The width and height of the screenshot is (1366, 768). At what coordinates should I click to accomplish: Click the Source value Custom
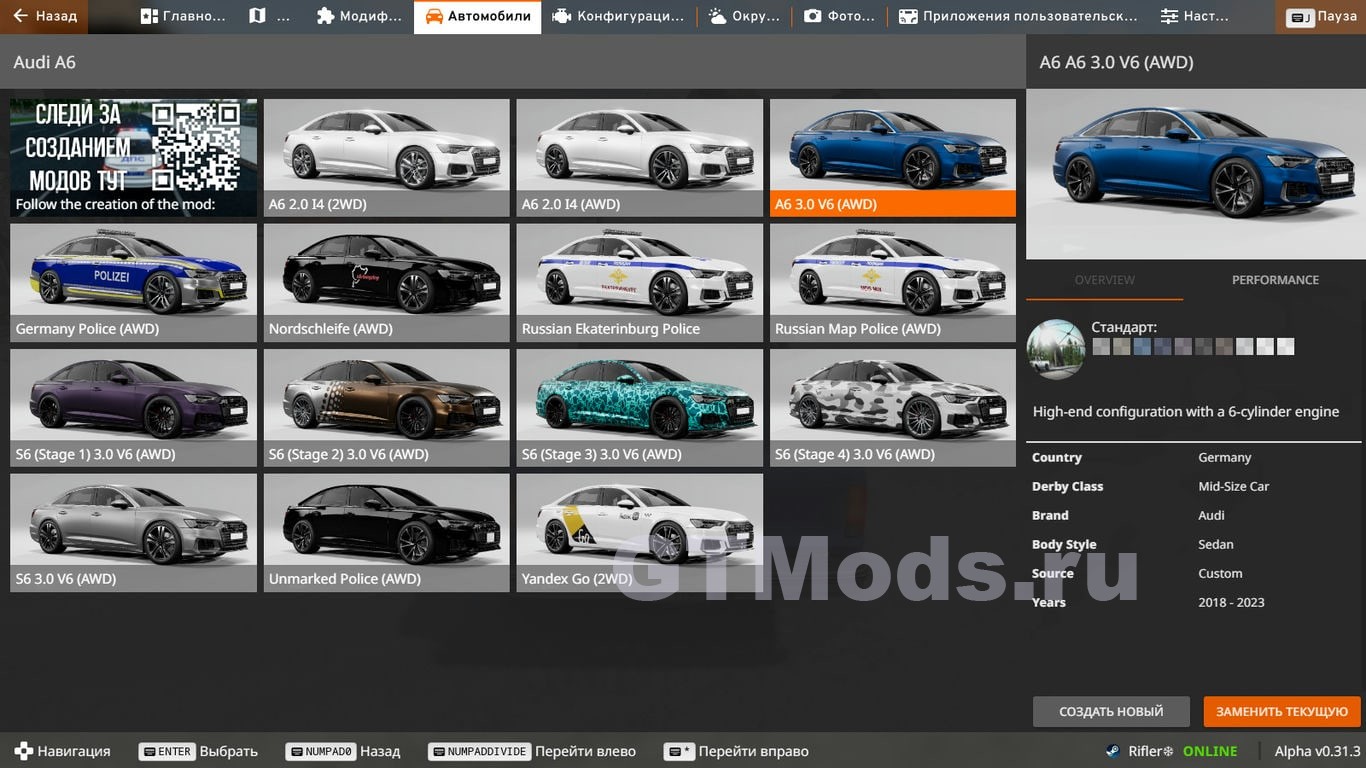pos(1220,573)
